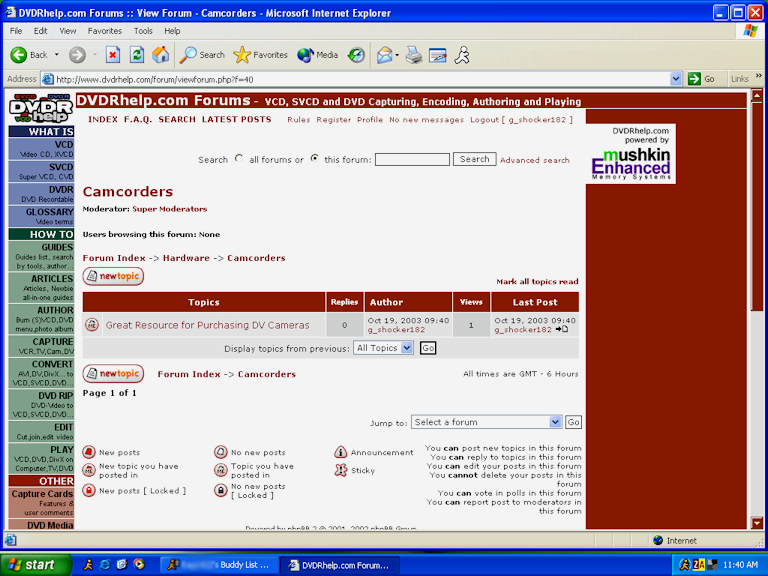Open the 'Great Resource for Purchasing DV Cameras' topic

[x=207, y=325]
